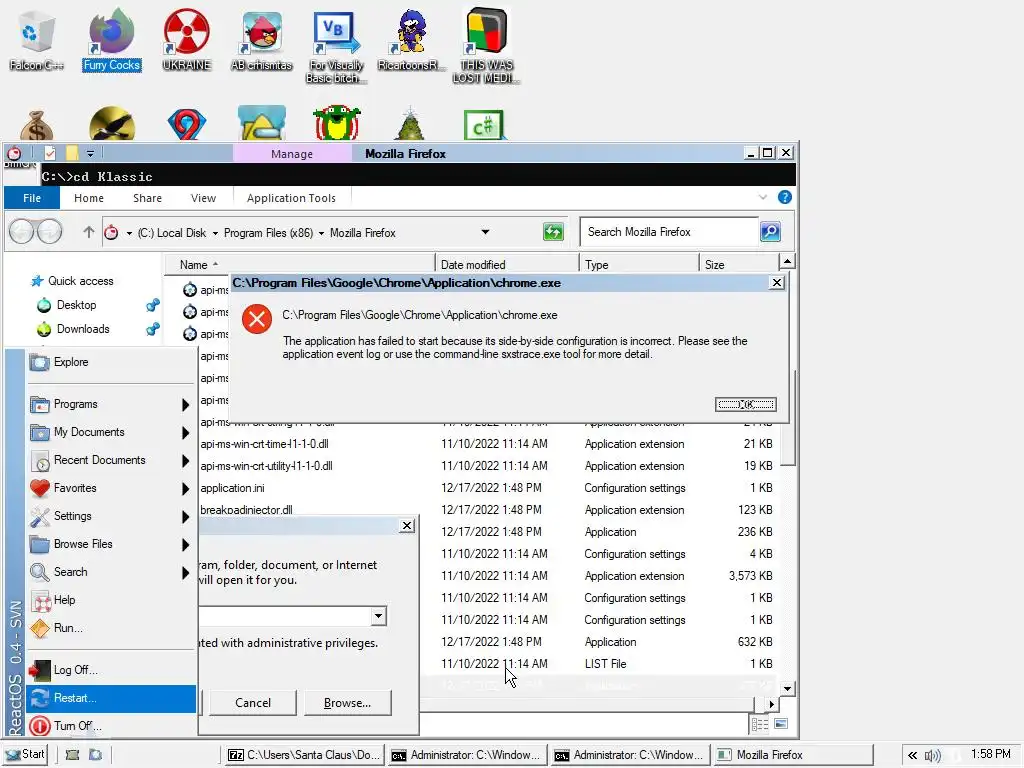Switch to large icons view in Explorer
The width and height of the screenshot is (1024, 768).
[x=781, y=724]
